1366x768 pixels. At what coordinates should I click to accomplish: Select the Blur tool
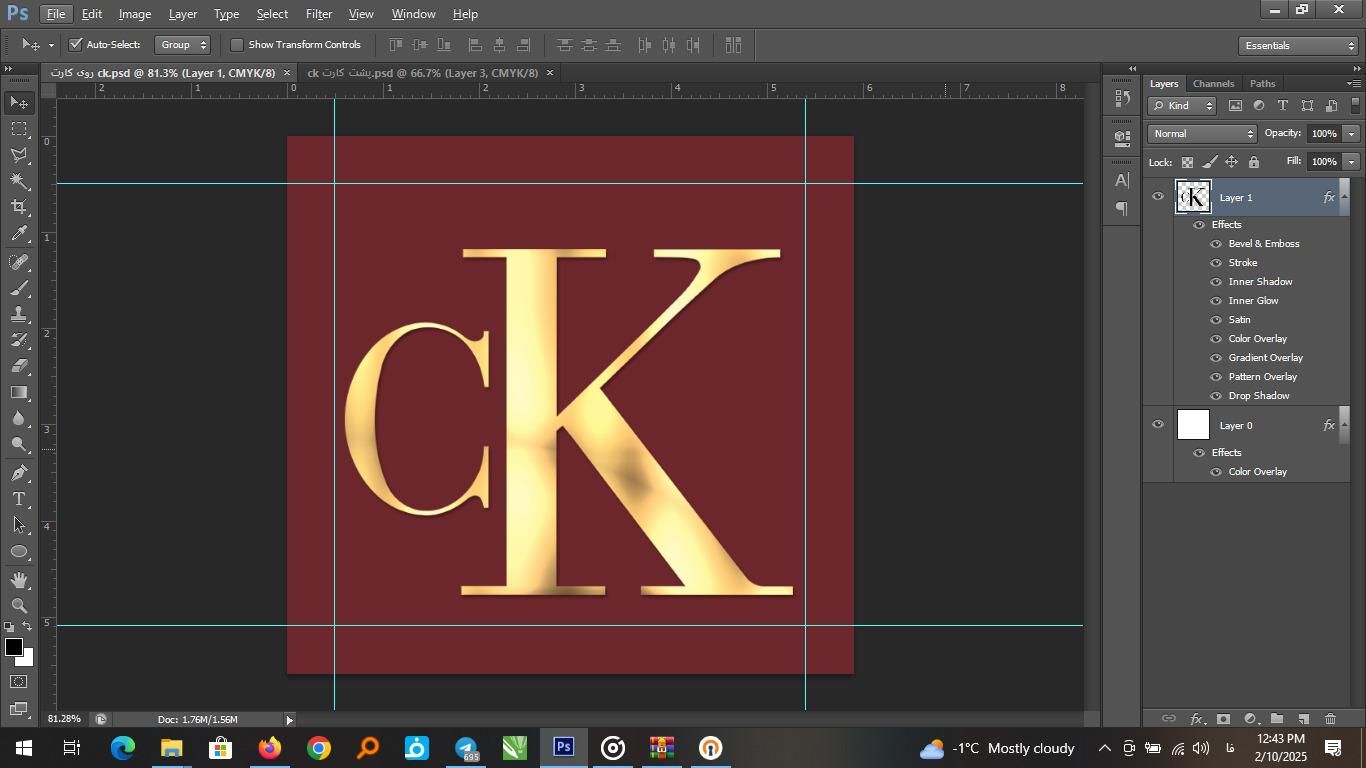coord(19,418)
